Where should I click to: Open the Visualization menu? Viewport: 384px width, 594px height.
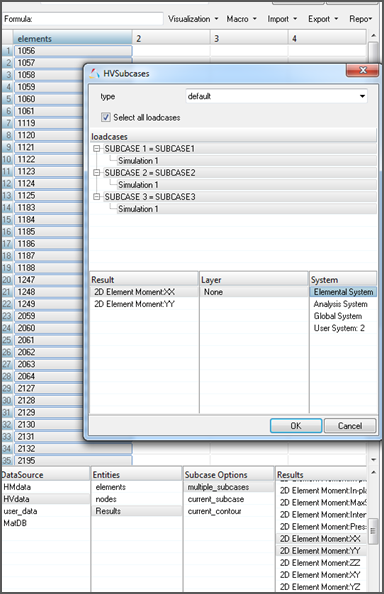tap(193, 19)
